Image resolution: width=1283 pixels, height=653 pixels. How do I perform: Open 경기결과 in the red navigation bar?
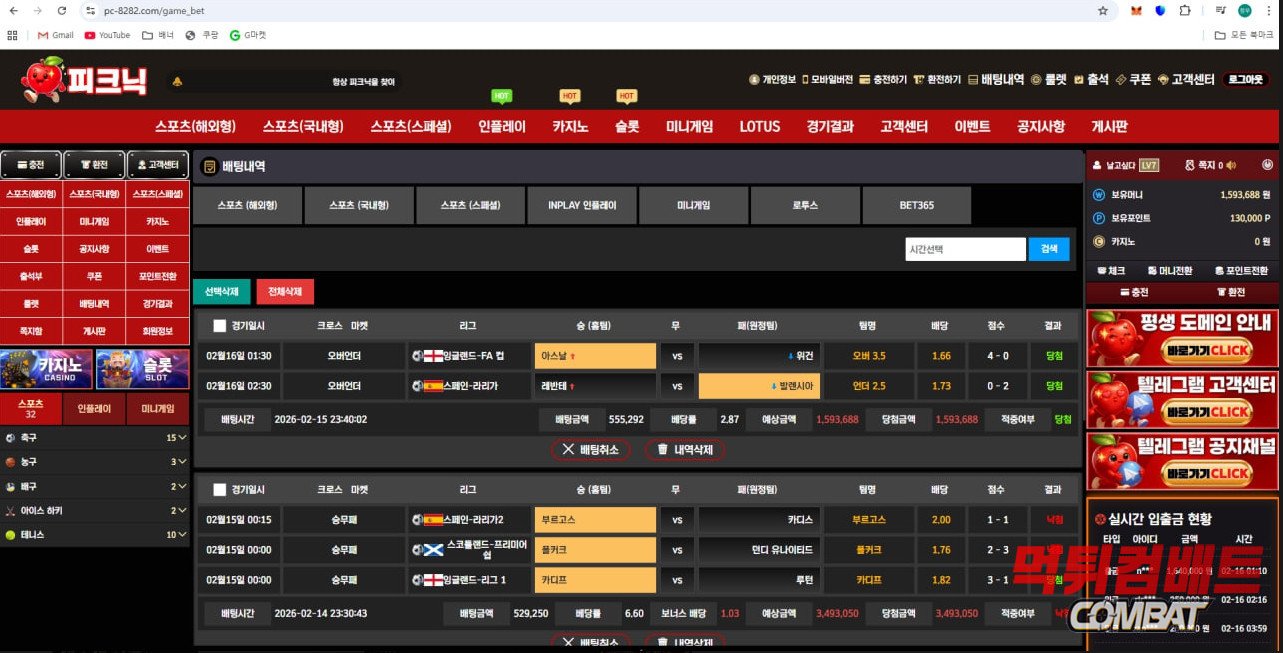[830, 127]
